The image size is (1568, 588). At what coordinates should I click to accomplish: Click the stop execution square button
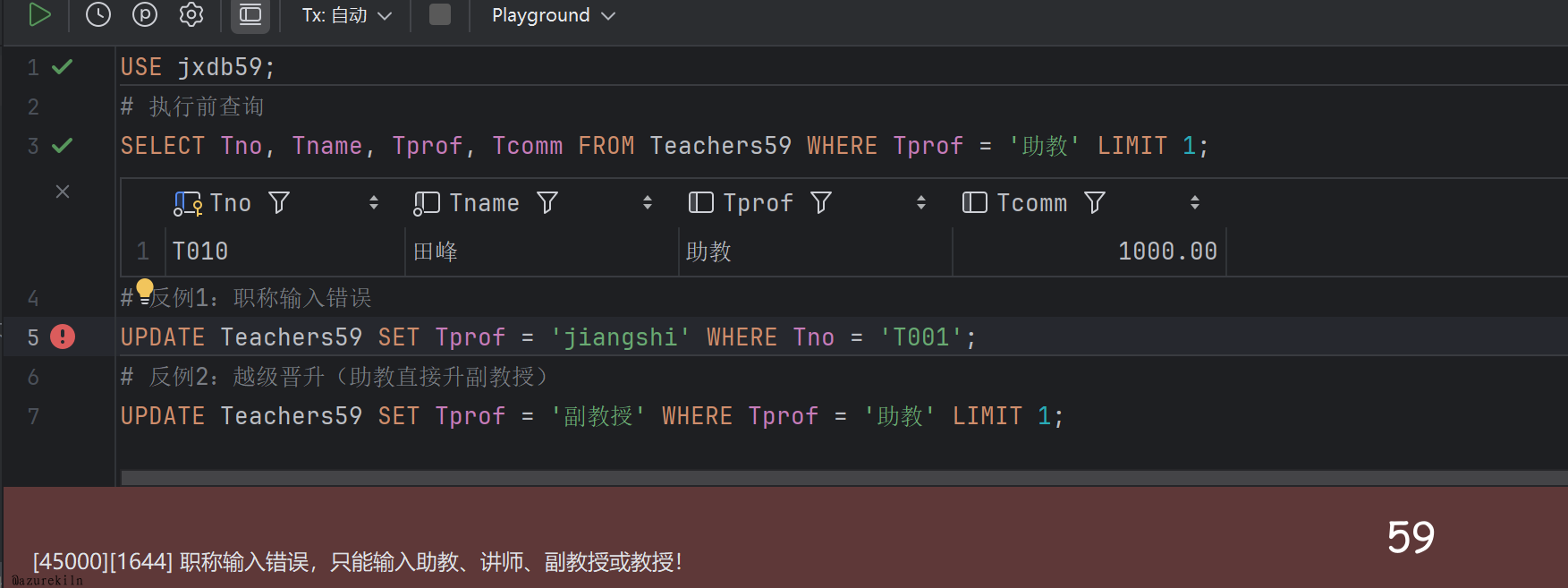tap(440, 14)
